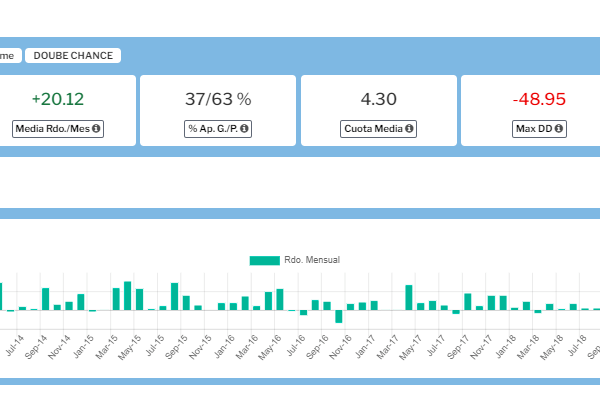The width and height of the screenshot is (600, 396).
Task: Click the Sep-17 axis label
Action: [458, 347]
